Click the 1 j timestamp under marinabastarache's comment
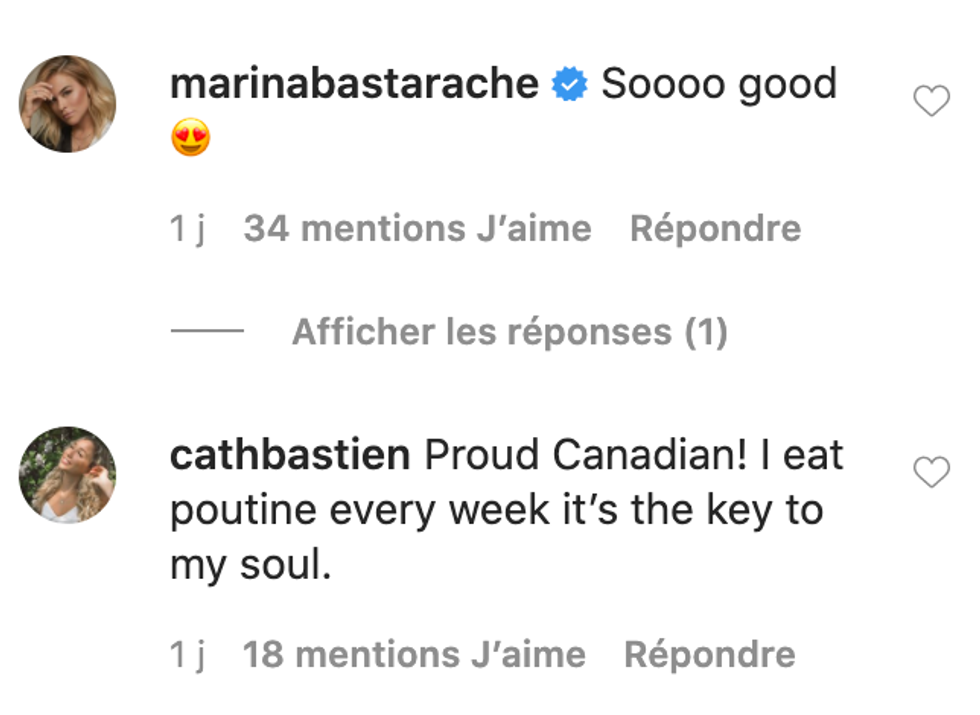This screenshot has height=715, width=980. (188, 229)
